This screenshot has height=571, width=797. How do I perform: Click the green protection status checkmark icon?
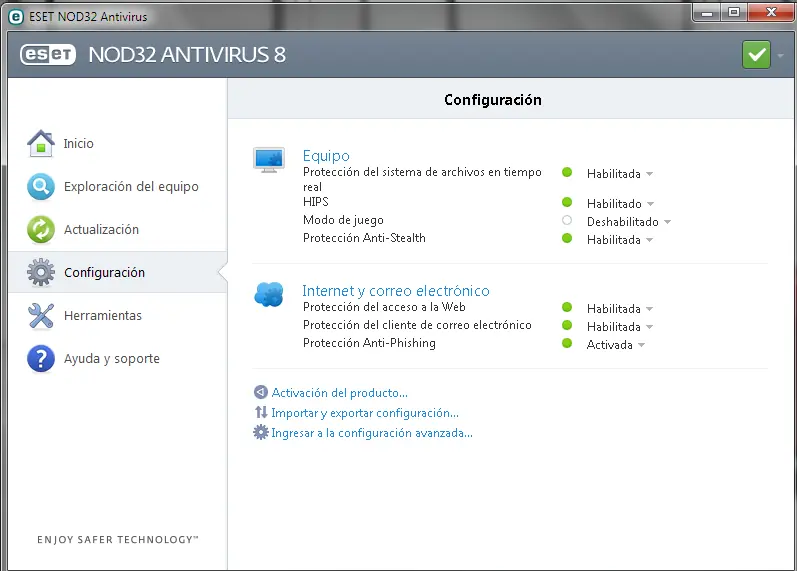[x=756, y=54]
